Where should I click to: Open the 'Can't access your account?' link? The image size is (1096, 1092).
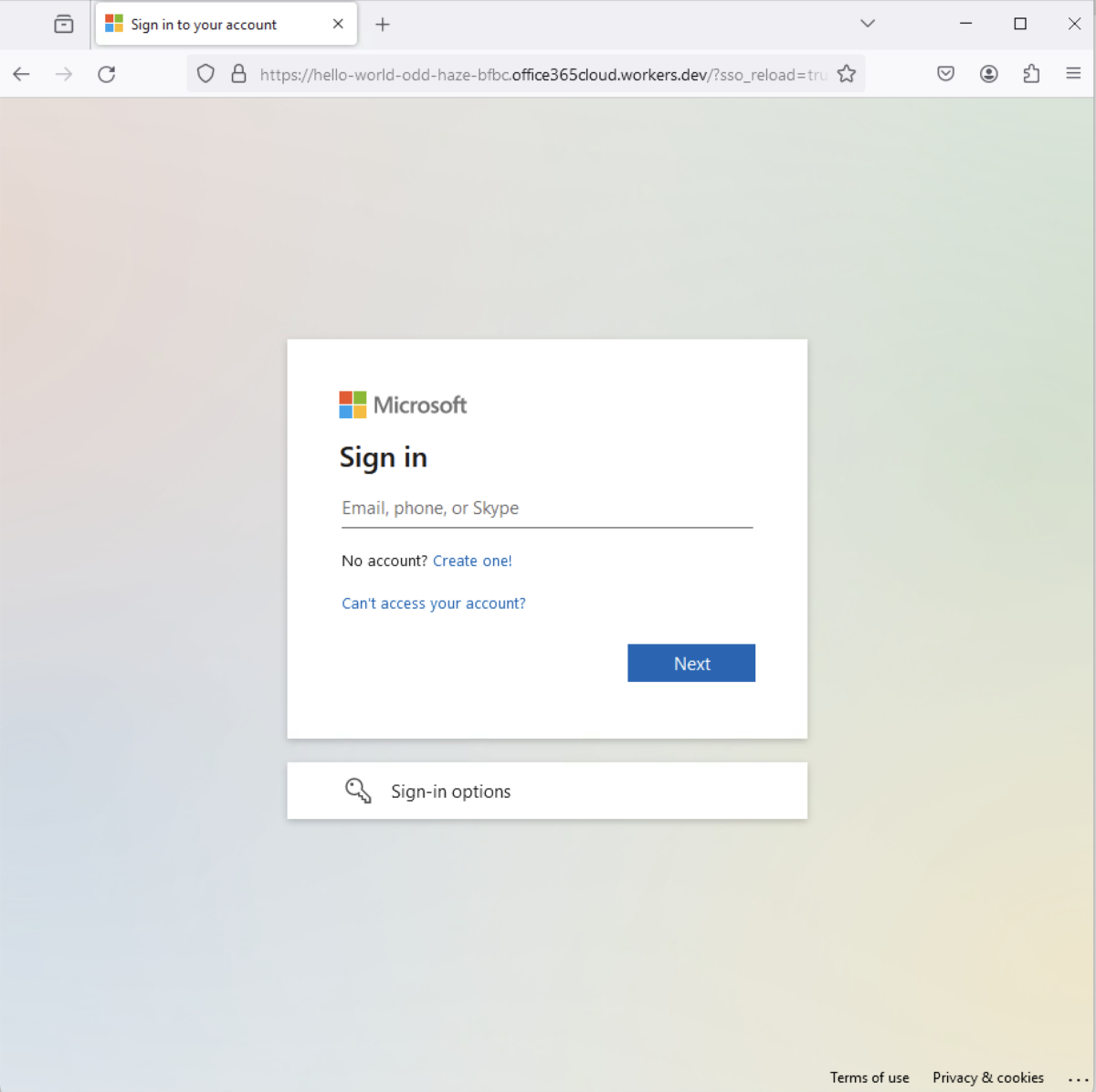click(x=434, y=604)
